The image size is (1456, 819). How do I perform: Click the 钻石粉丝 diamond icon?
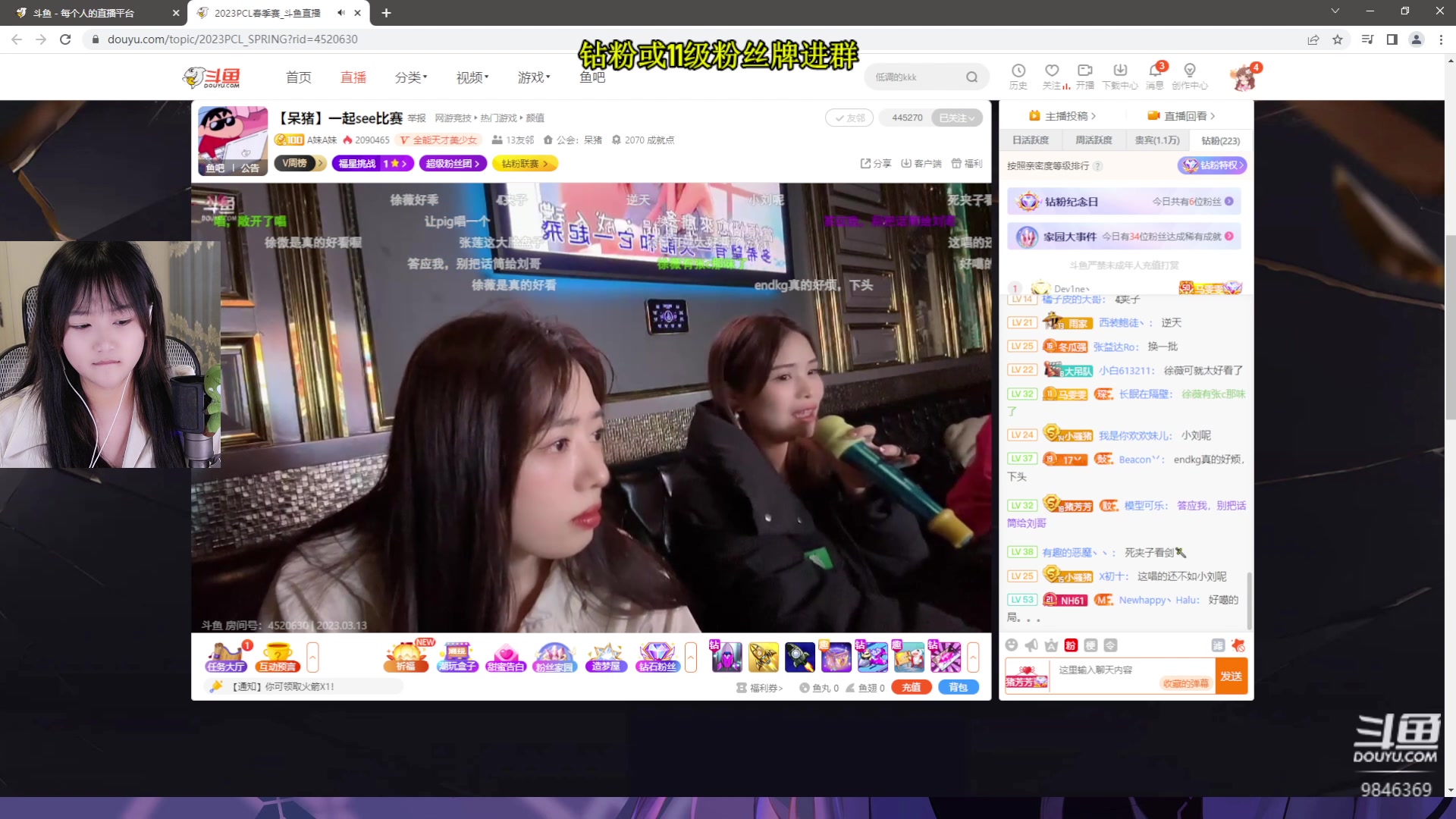click(x=657, y=657)
